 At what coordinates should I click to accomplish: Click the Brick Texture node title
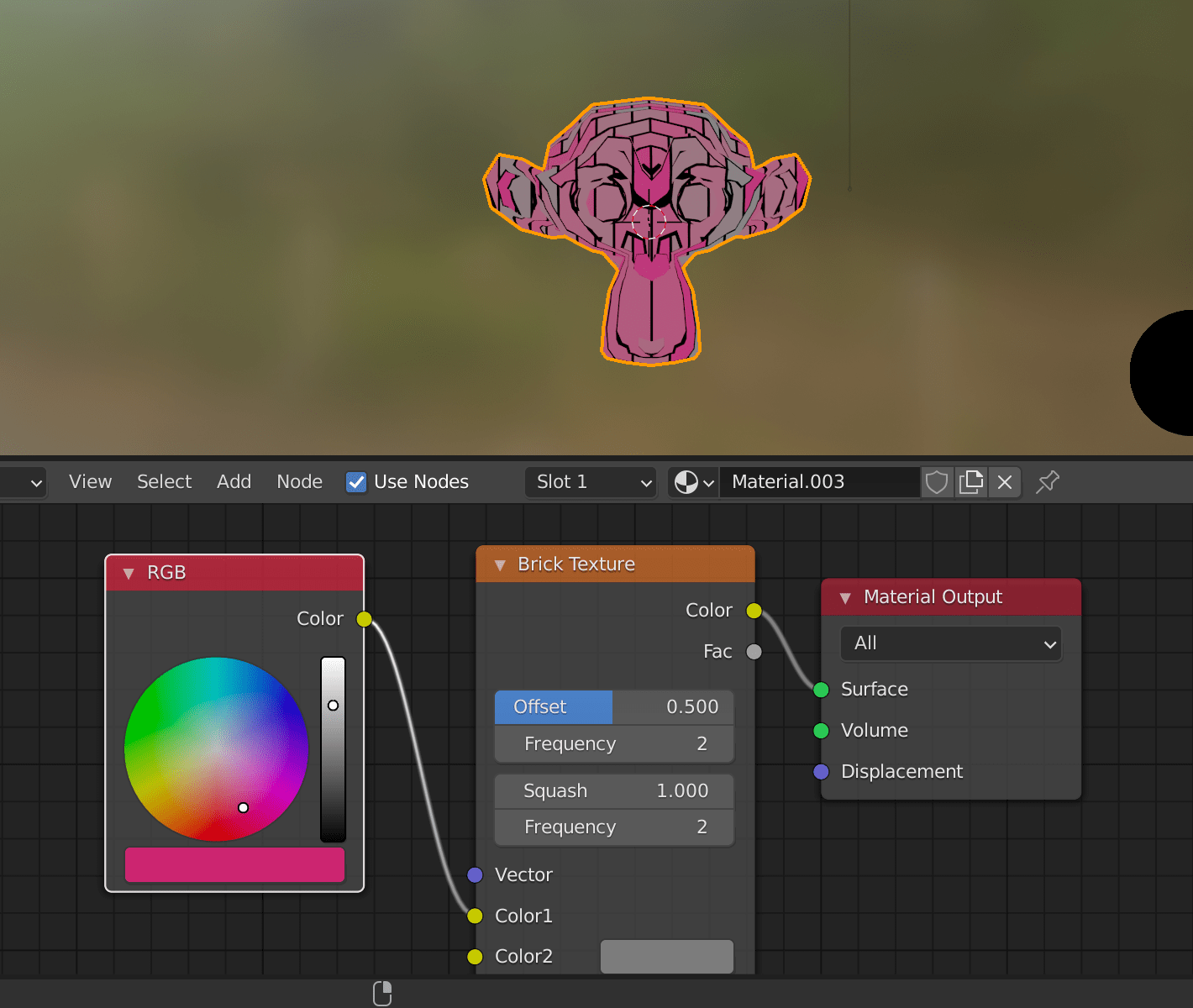pos(576,564)
